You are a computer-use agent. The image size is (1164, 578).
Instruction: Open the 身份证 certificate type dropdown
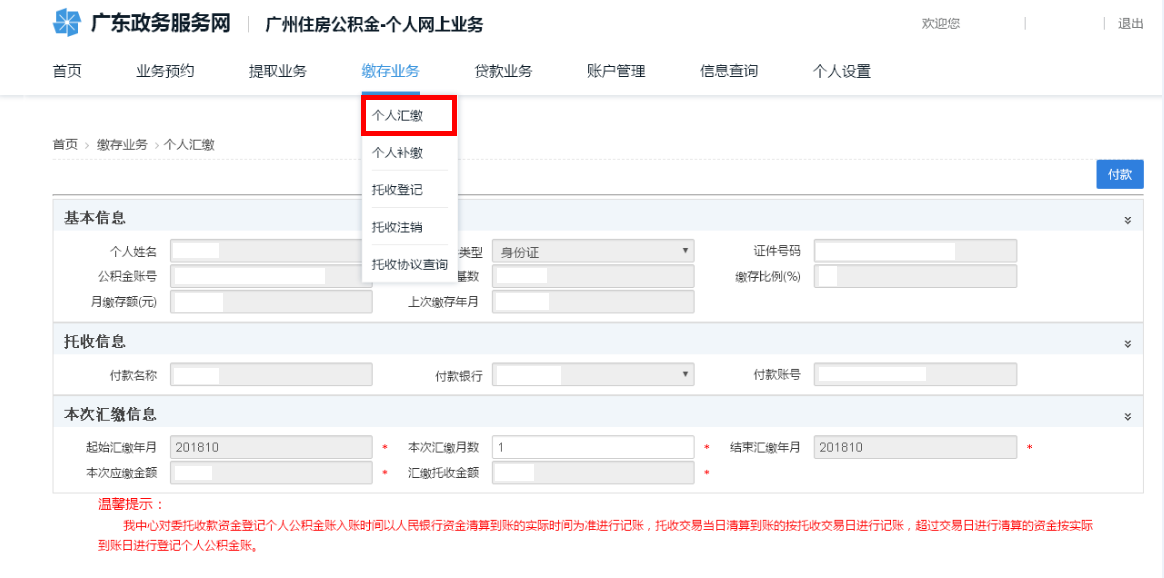[x=592, y=252]
